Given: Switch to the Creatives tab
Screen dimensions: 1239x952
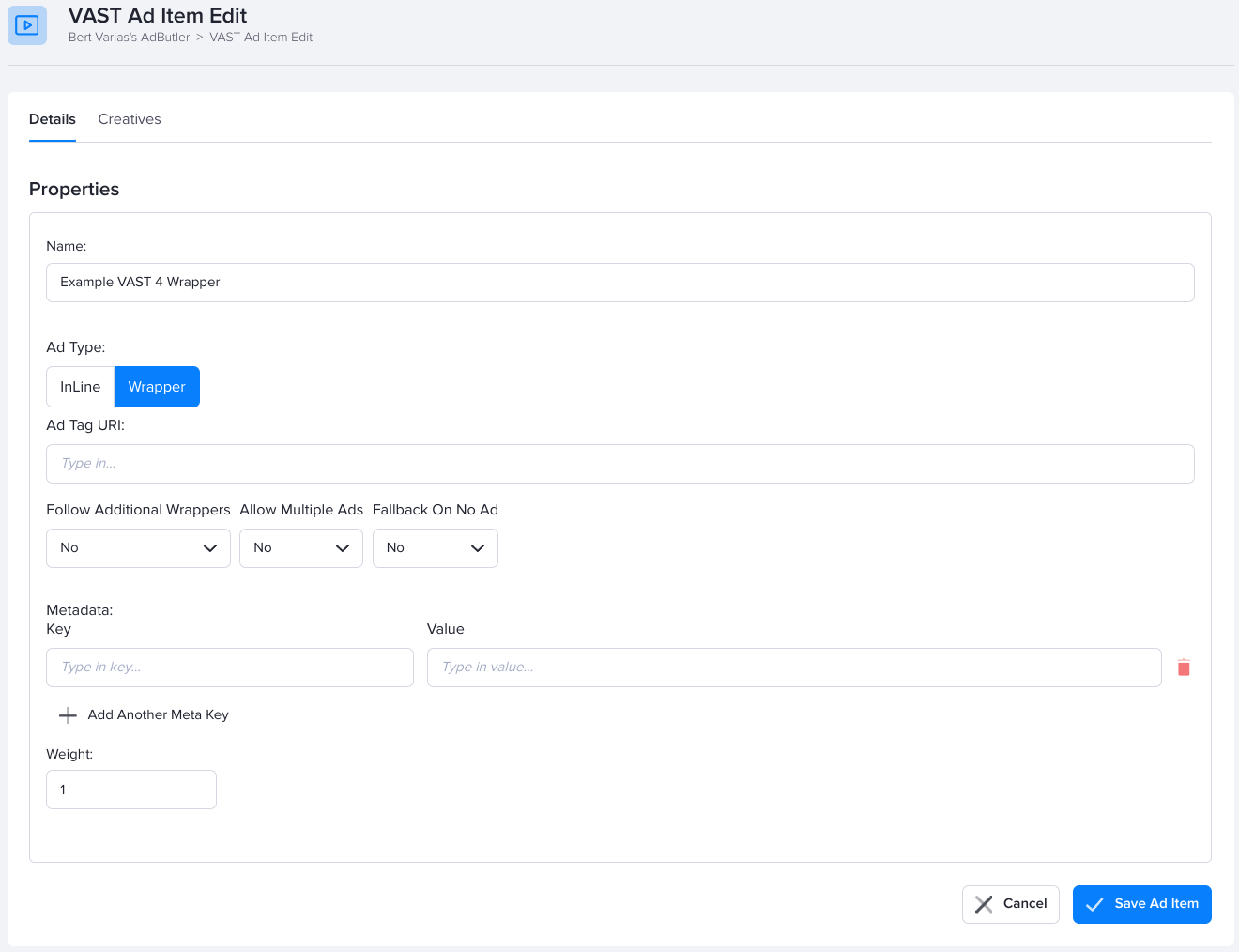Looking at the screenshot, I should pos(130,119).
